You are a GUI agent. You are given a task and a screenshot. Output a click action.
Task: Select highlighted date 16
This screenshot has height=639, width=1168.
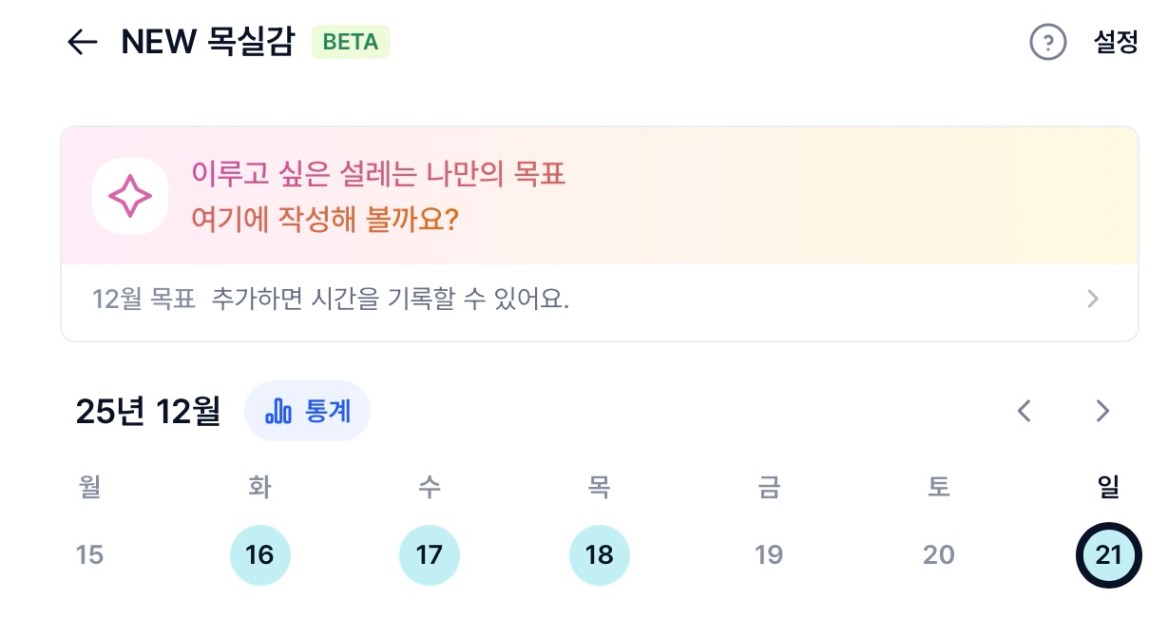click(260, 554)
